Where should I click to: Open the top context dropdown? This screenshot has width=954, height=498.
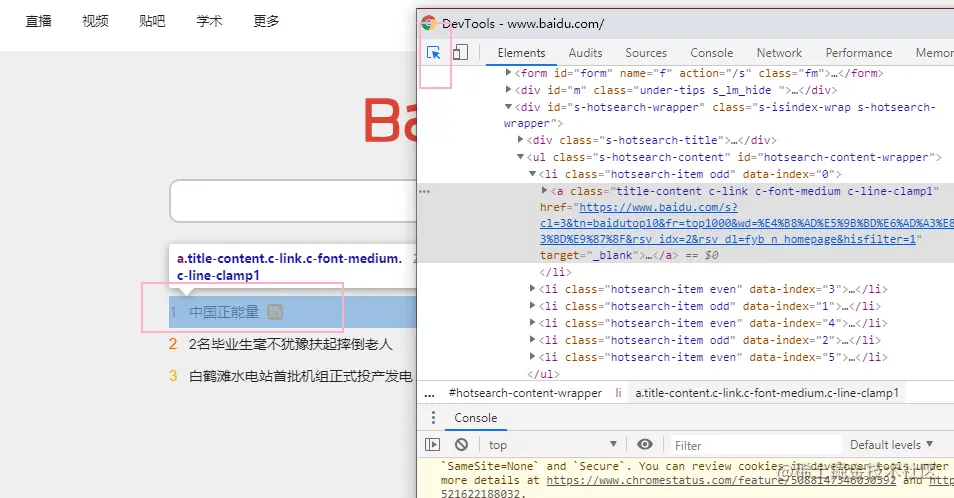point(552,444)
